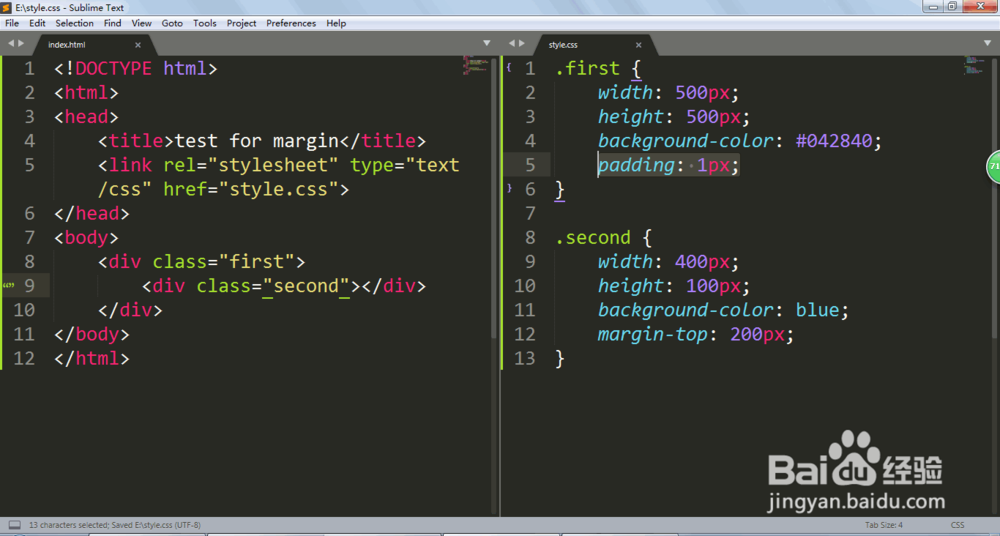Click the class "second" attribute value
The image size is (1000, 536).
(x=305, y=286)
